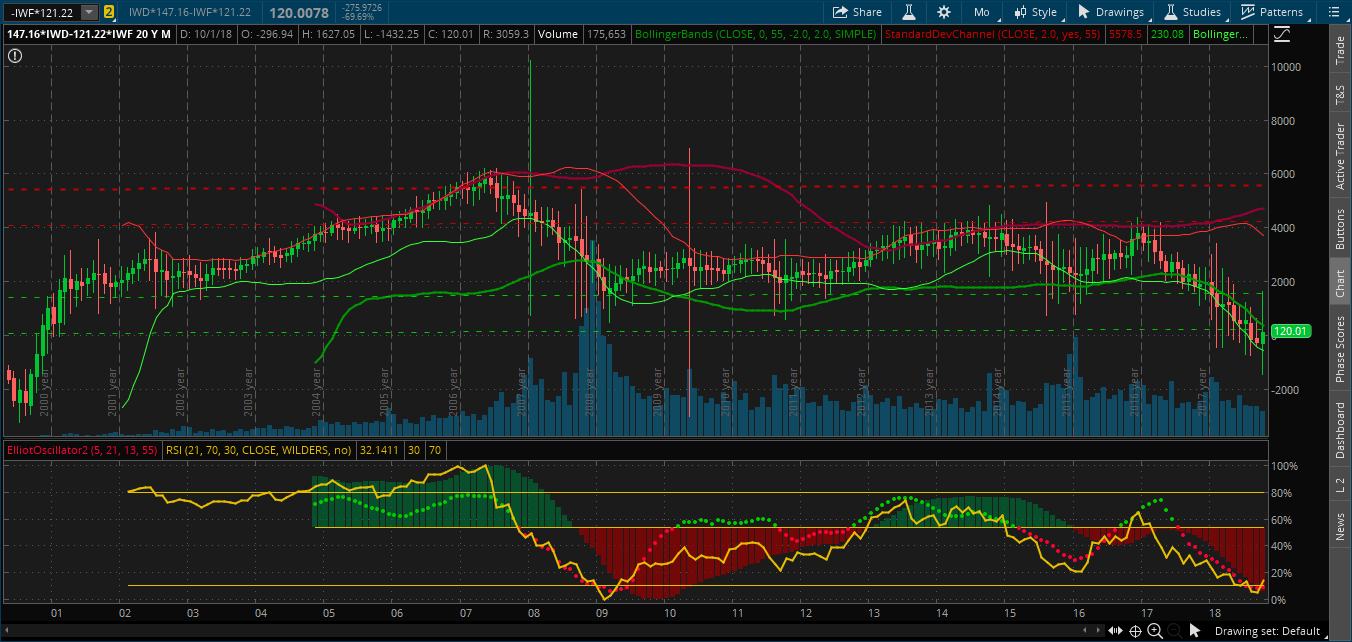This screenshot has width=1352, height=642.
Task: Open the Style dropdown
Action: click(x=1040, y=12)
